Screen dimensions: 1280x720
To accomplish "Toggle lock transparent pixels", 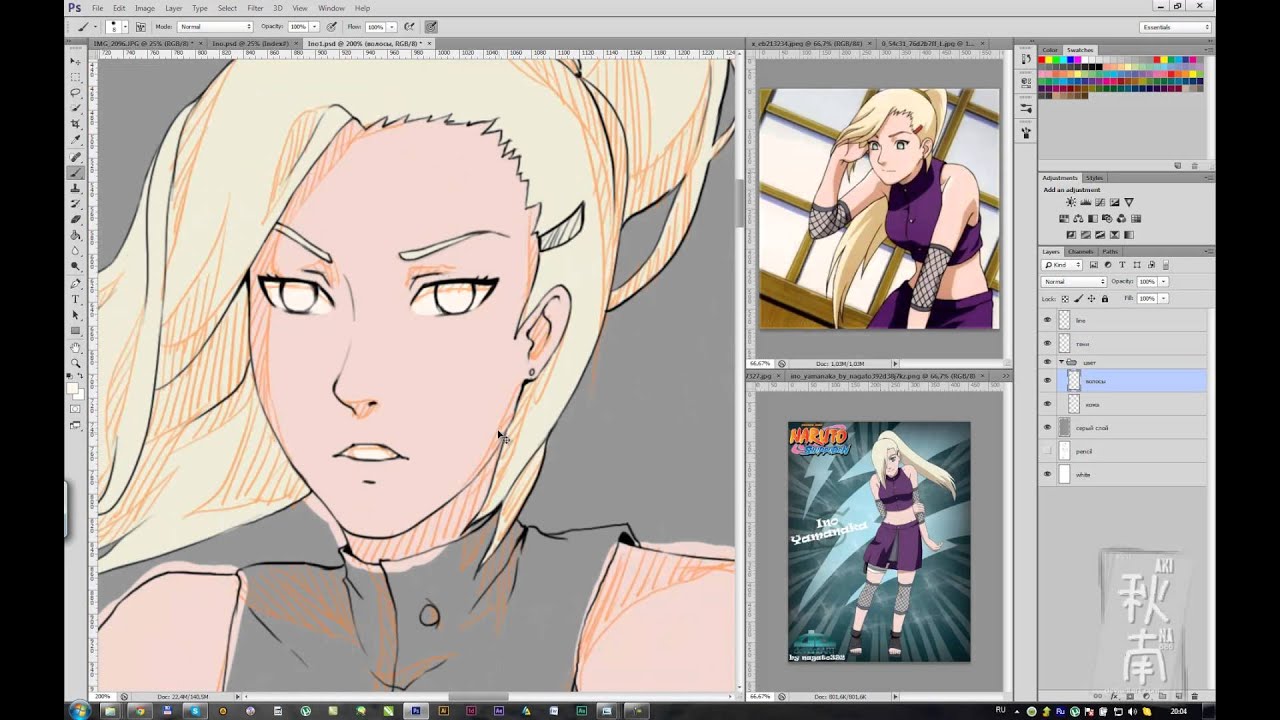I will pyautogui.click(x=1065, y=299).
